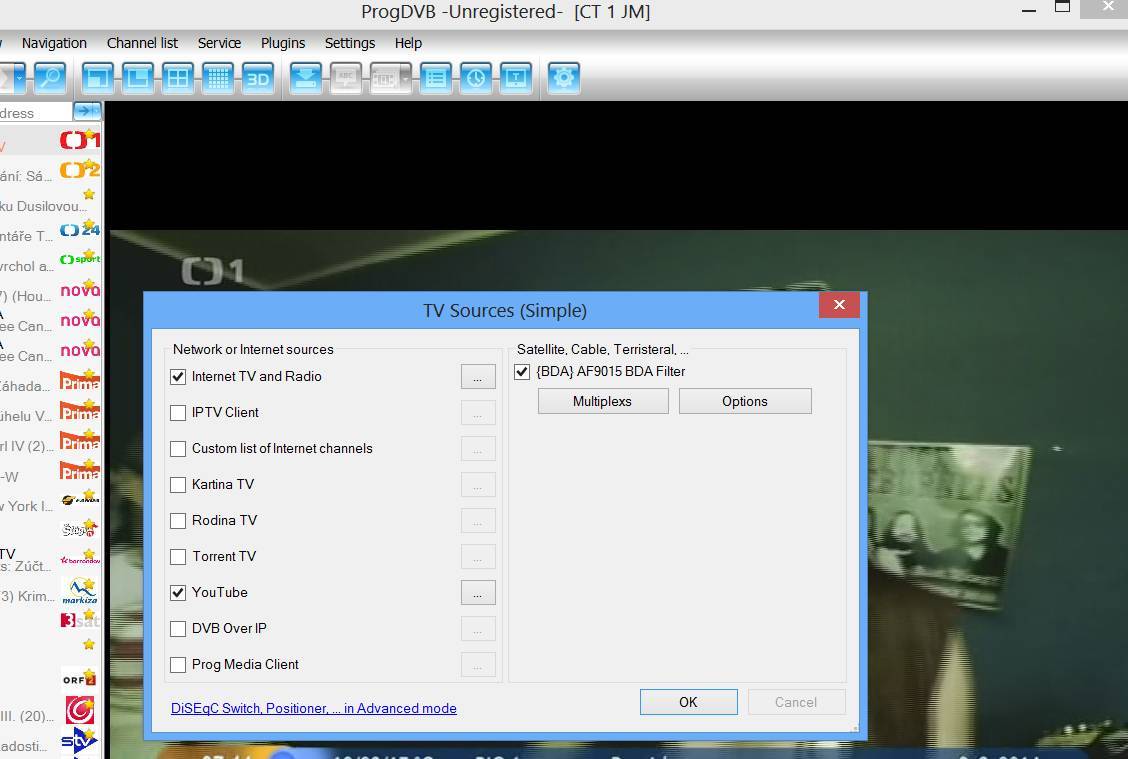Open the clock scheduler toolbar icon
The height and width of the screenshot is (759, 1128).
tap(476, 78)
